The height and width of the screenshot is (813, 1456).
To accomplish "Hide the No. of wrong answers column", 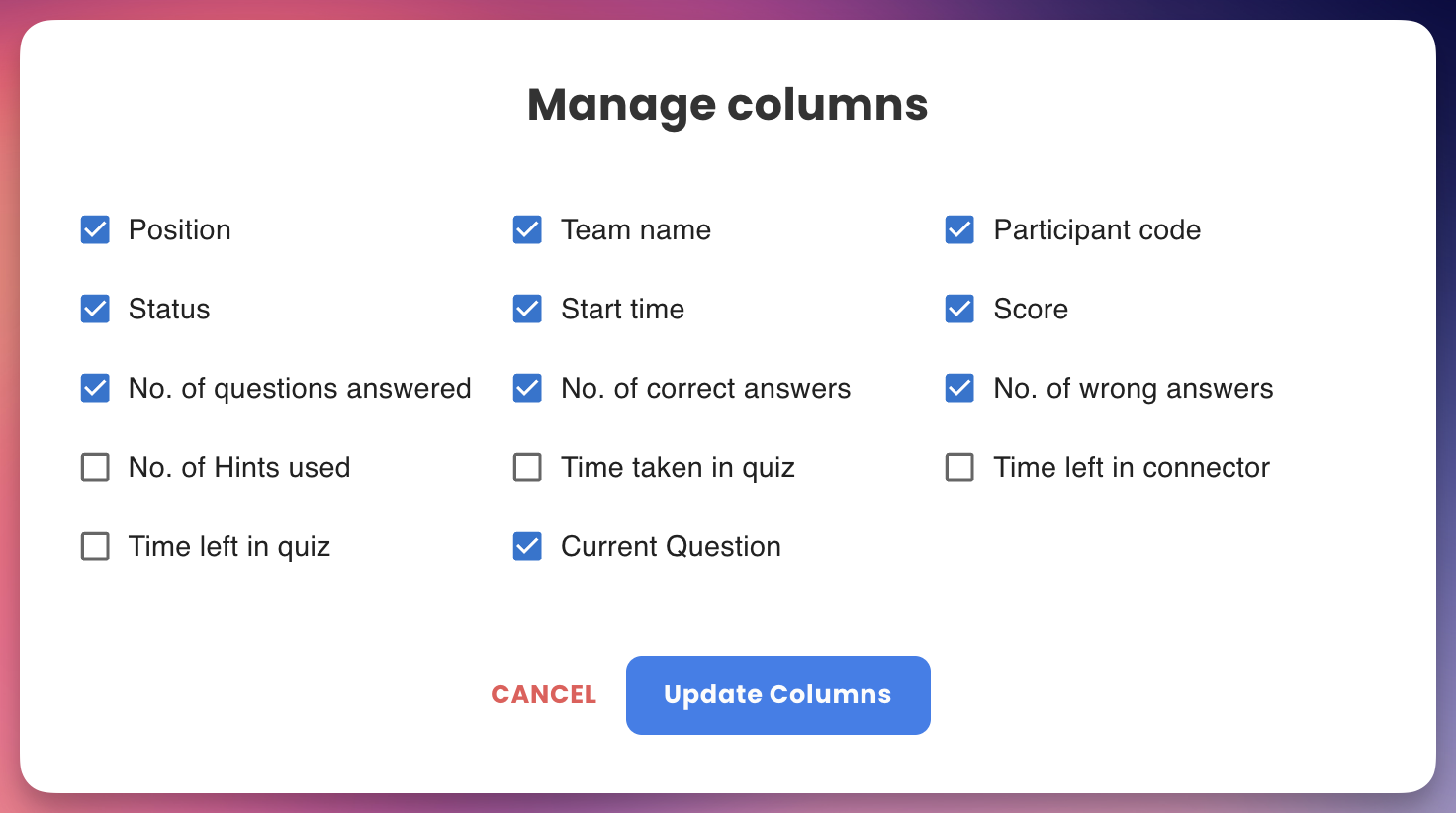I will [x=959, y=388].
